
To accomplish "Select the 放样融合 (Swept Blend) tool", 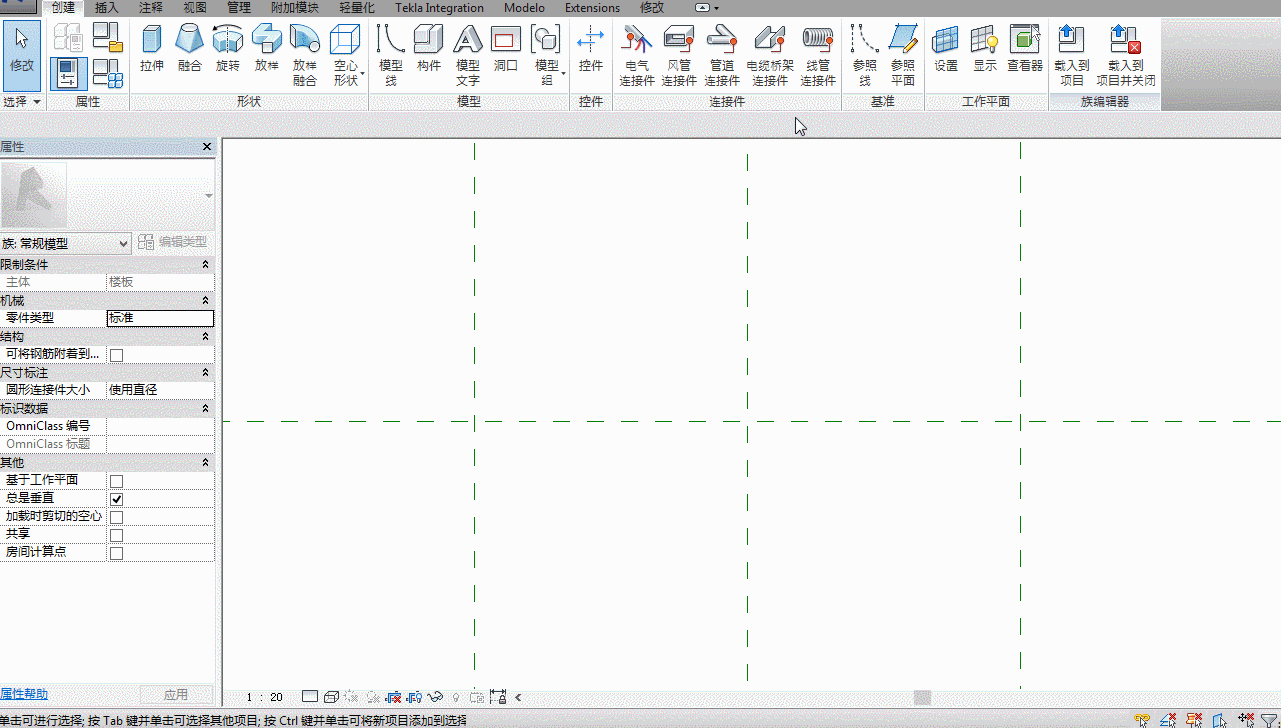I will tap(304, 55).
